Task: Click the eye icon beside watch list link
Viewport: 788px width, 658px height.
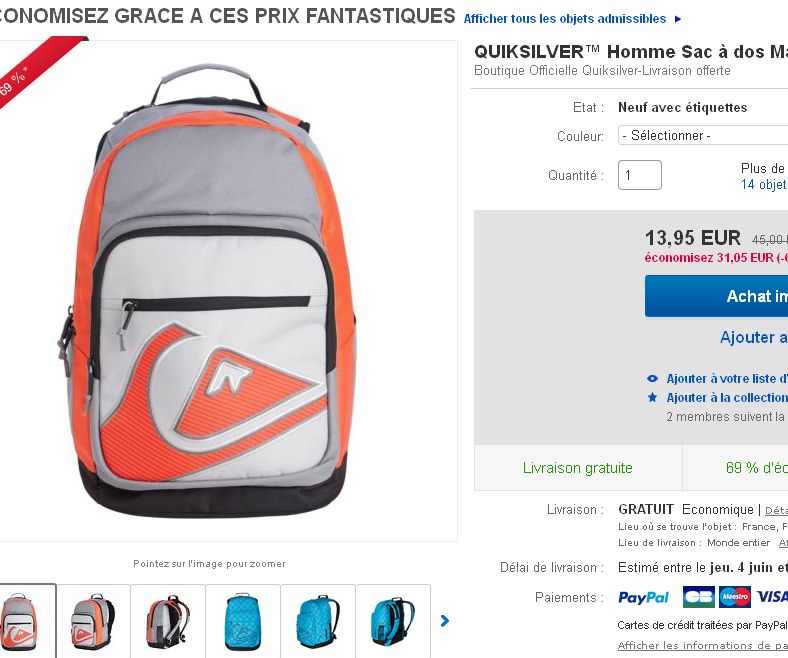Action: pos(652,379)
